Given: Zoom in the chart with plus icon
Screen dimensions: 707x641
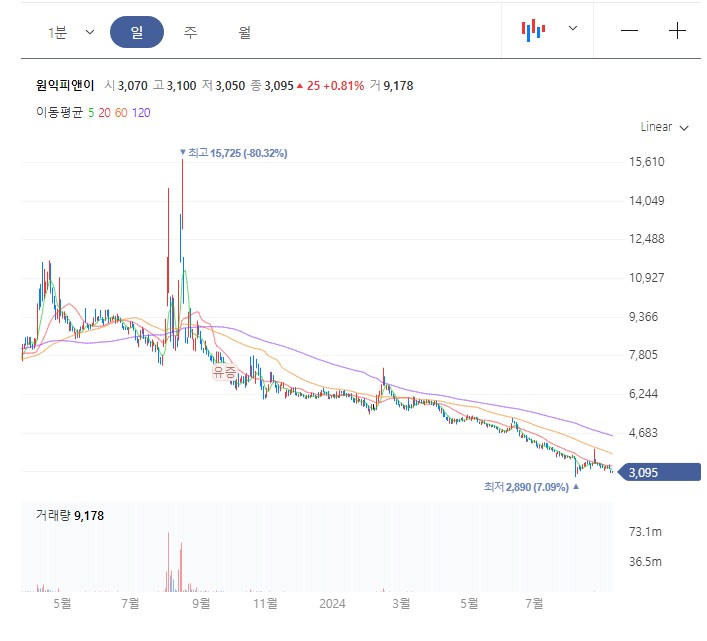Looking at the screenshot, I should pos(677,31).
